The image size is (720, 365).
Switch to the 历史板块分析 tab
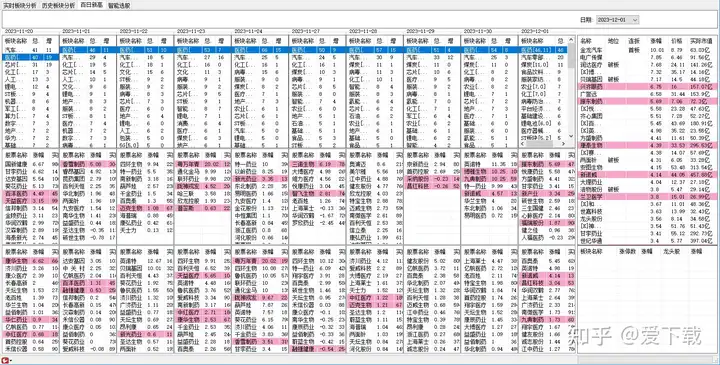click(x=58, y=6)
